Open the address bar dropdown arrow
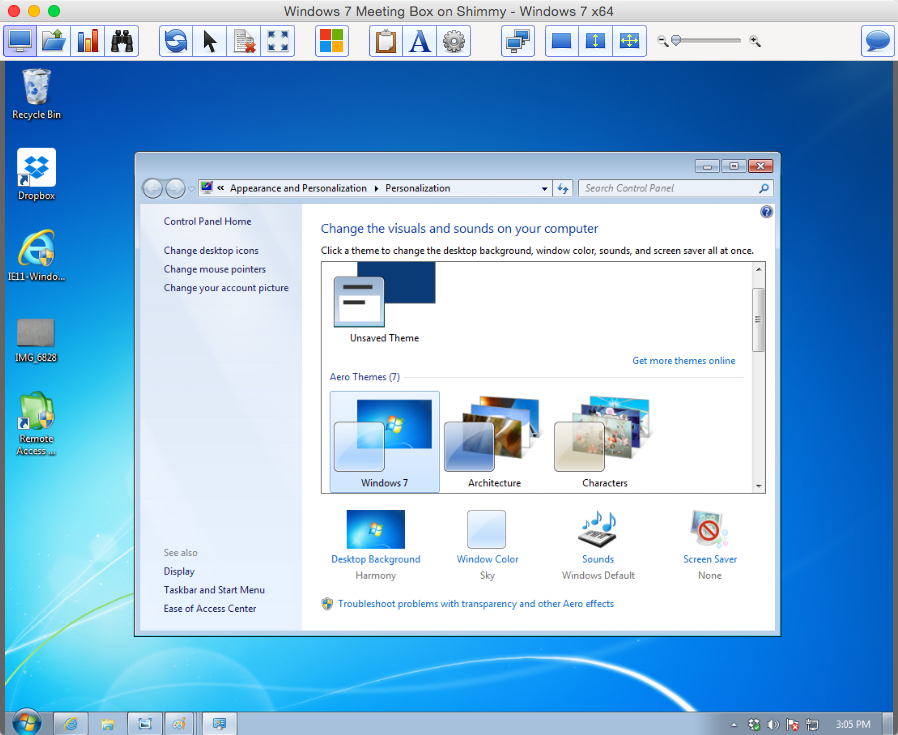Viewport: 898px width, 735px height. click(x=544, y=188)
